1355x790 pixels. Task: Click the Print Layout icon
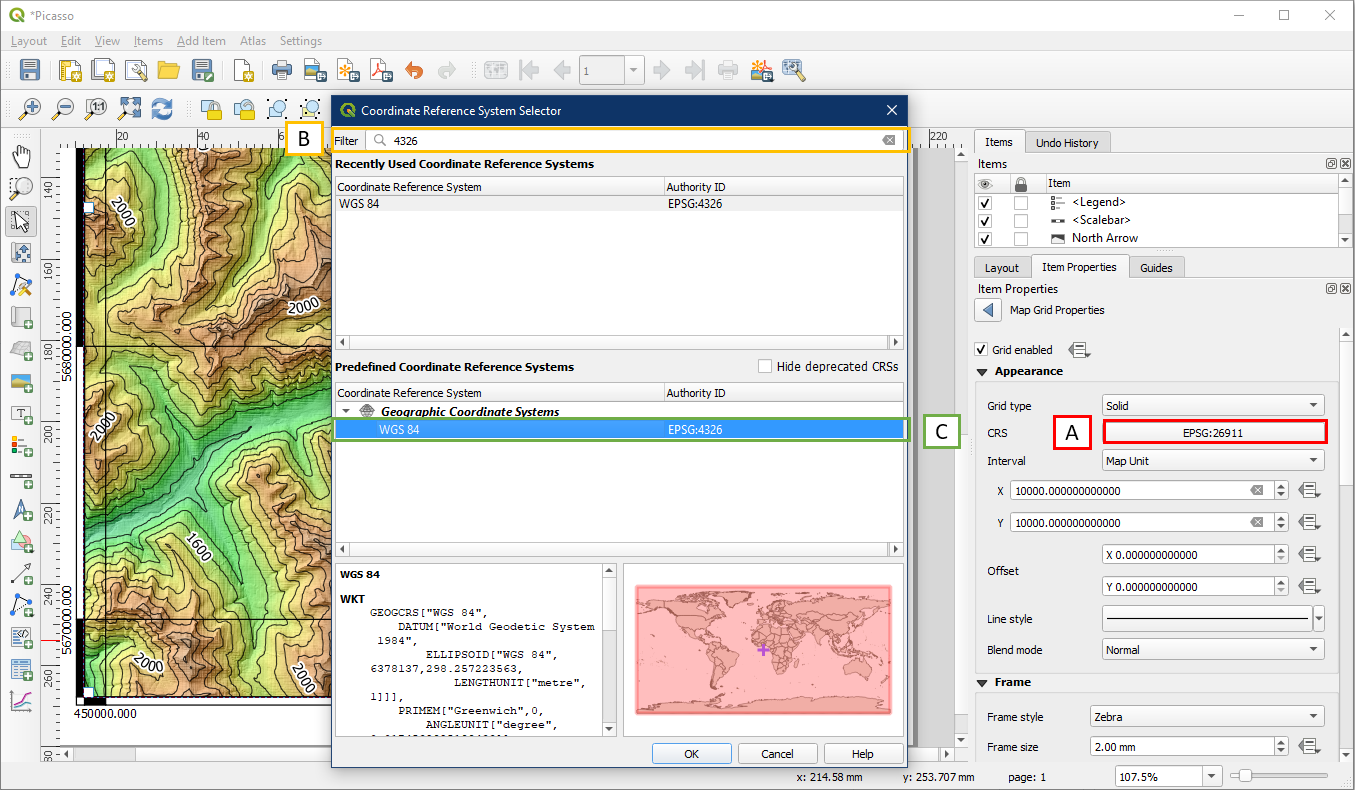(282, 70)
